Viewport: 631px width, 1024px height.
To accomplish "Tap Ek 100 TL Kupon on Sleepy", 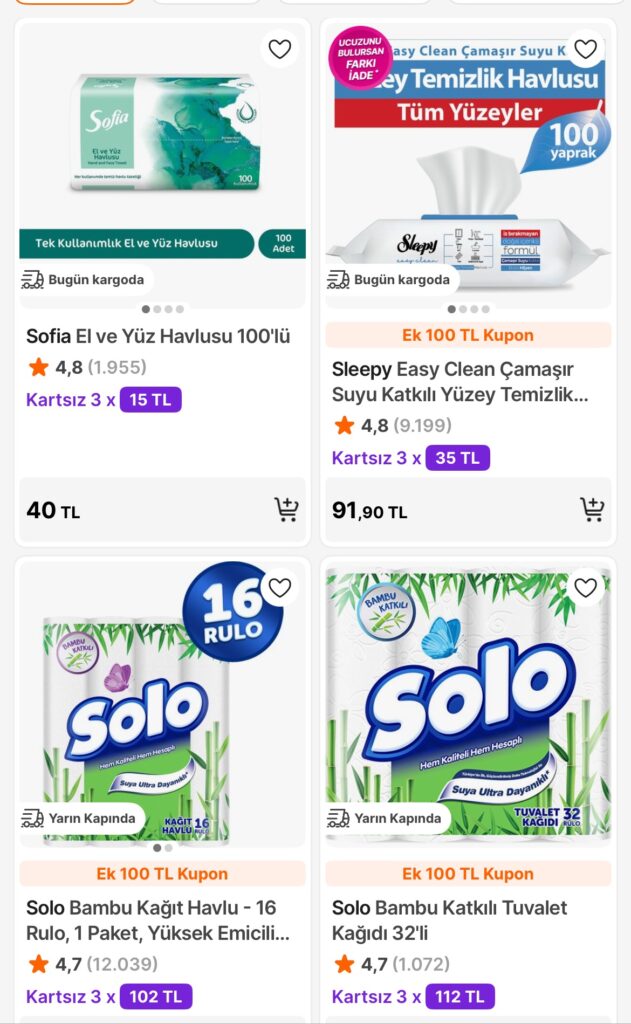I will pos(468,335).
